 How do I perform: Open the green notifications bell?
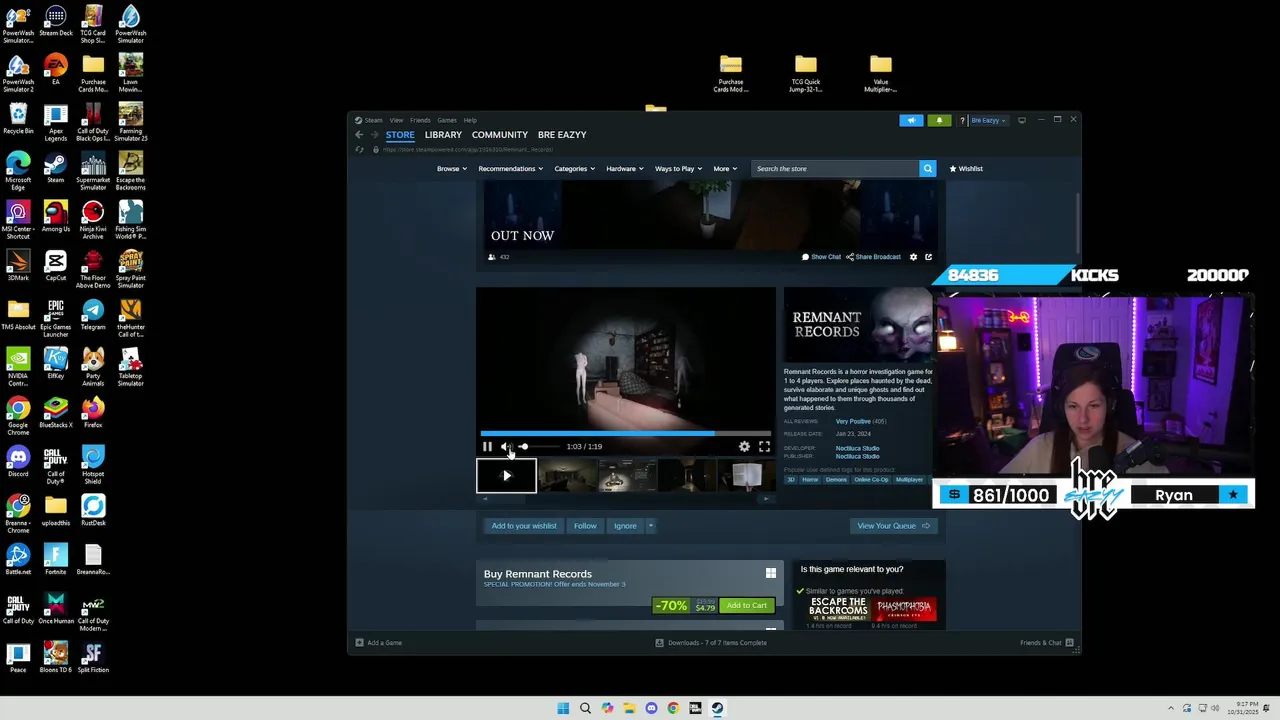pos(939,120)
